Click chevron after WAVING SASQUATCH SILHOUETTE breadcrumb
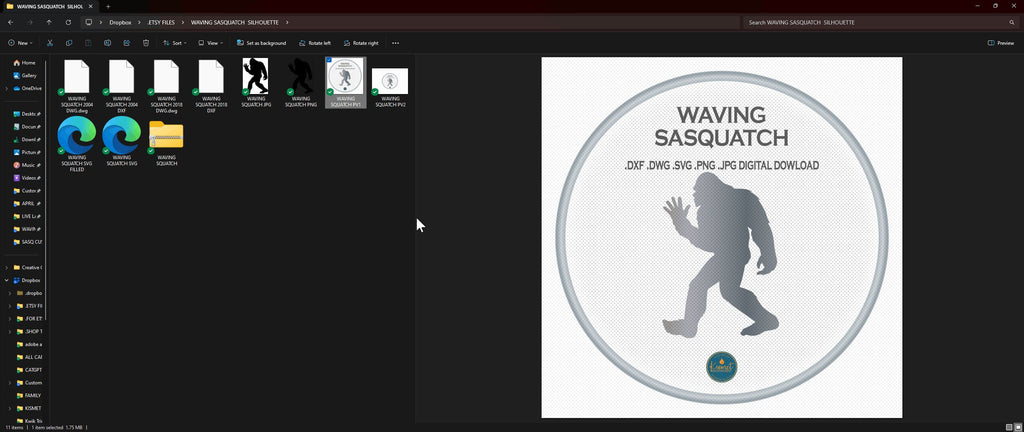 (x=287, y=22)
